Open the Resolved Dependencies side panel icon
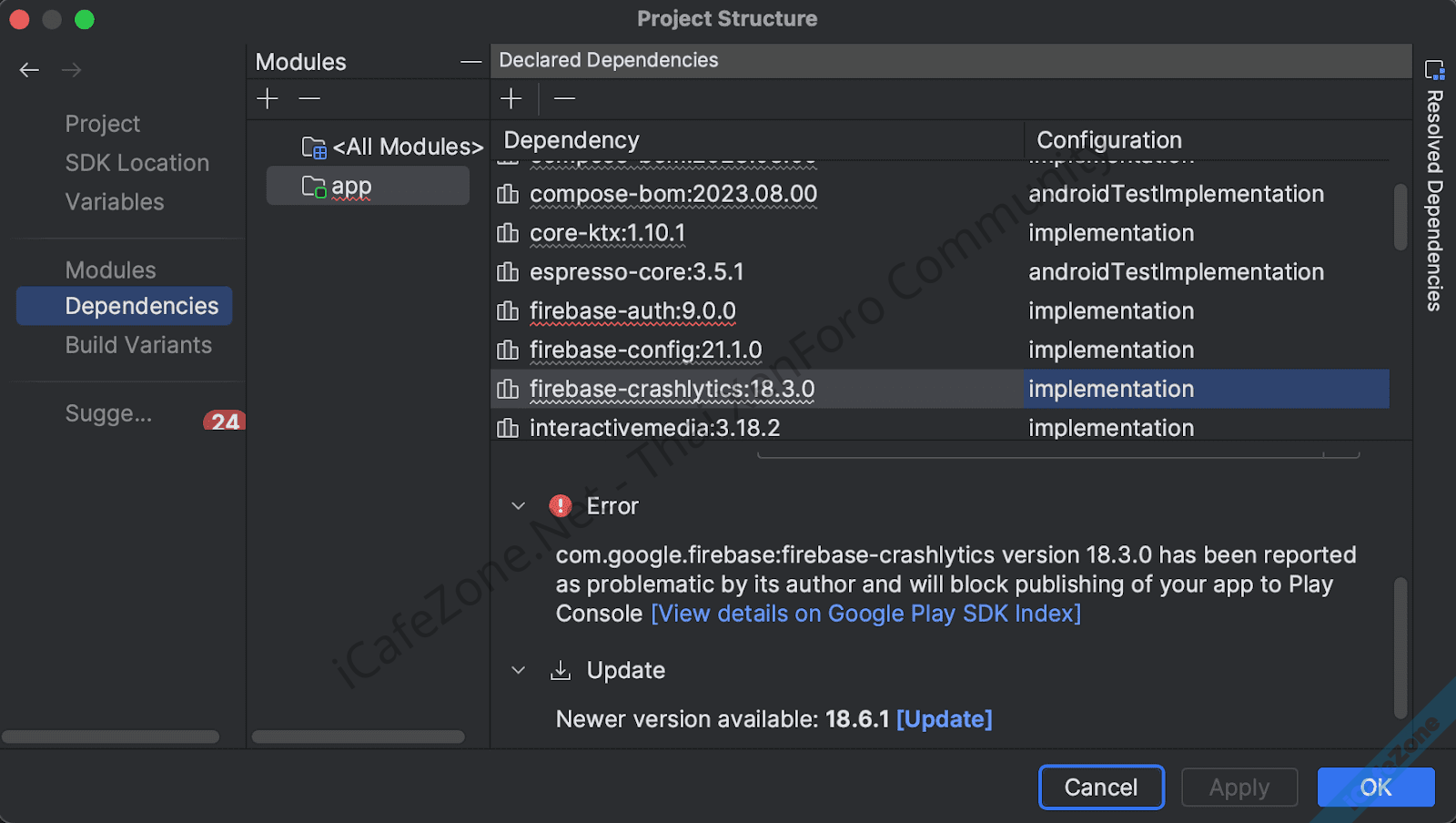The height and width of the screenshot is (823, 1456). [1434, 70]
